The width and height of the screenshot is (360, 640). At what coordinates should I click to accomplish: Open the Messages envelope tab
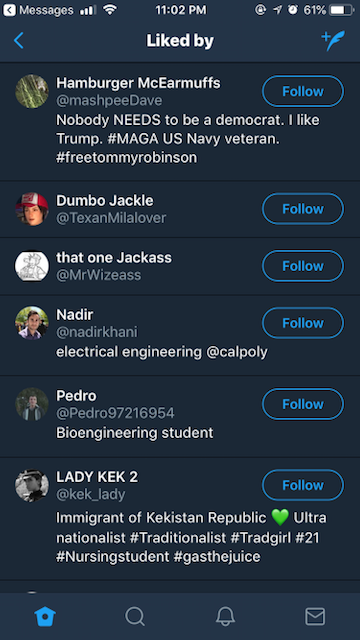(315, 616)
